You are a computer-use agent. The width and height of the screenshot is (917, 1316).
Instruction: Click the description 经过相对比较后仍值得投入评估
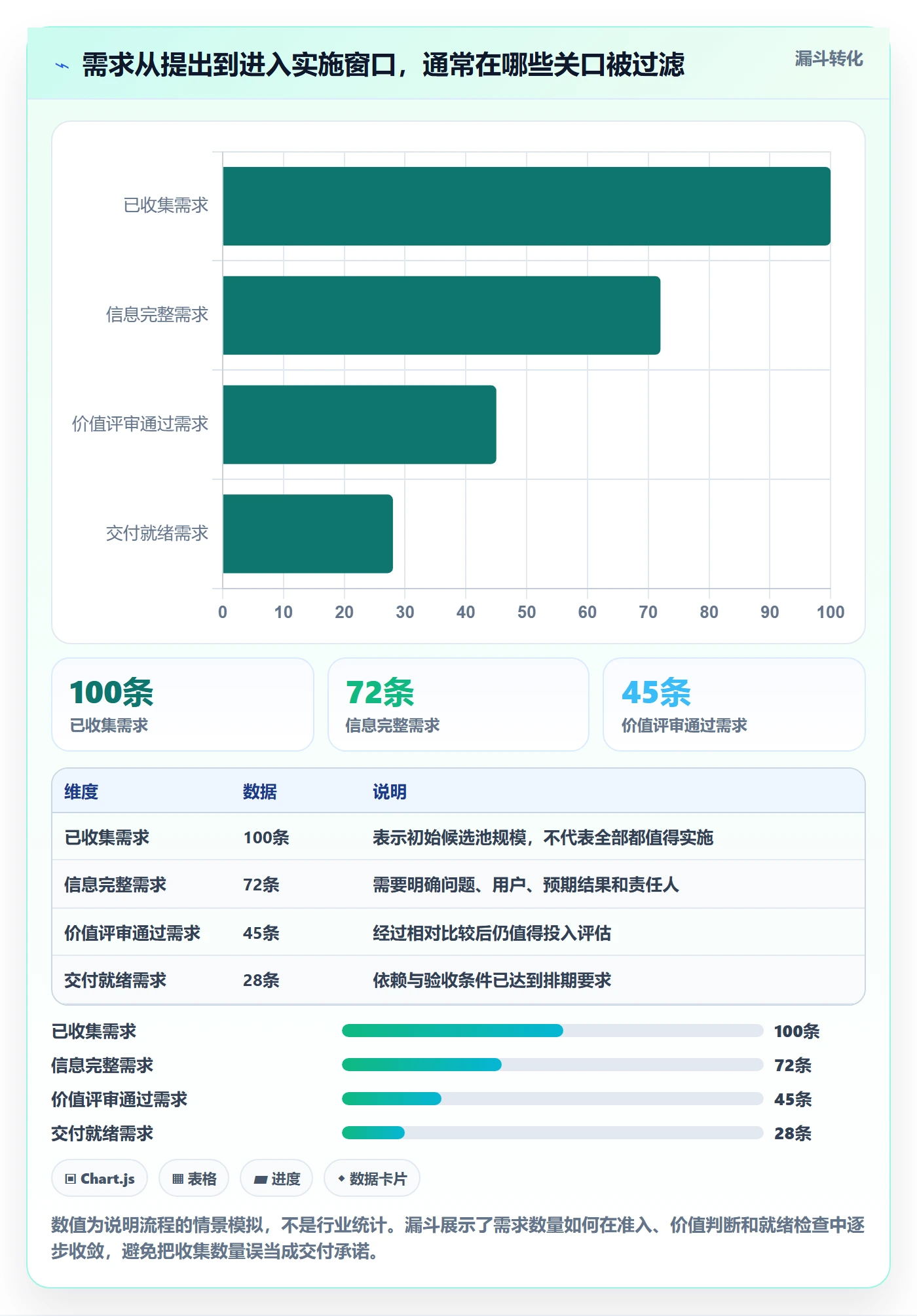click(492, 933)
